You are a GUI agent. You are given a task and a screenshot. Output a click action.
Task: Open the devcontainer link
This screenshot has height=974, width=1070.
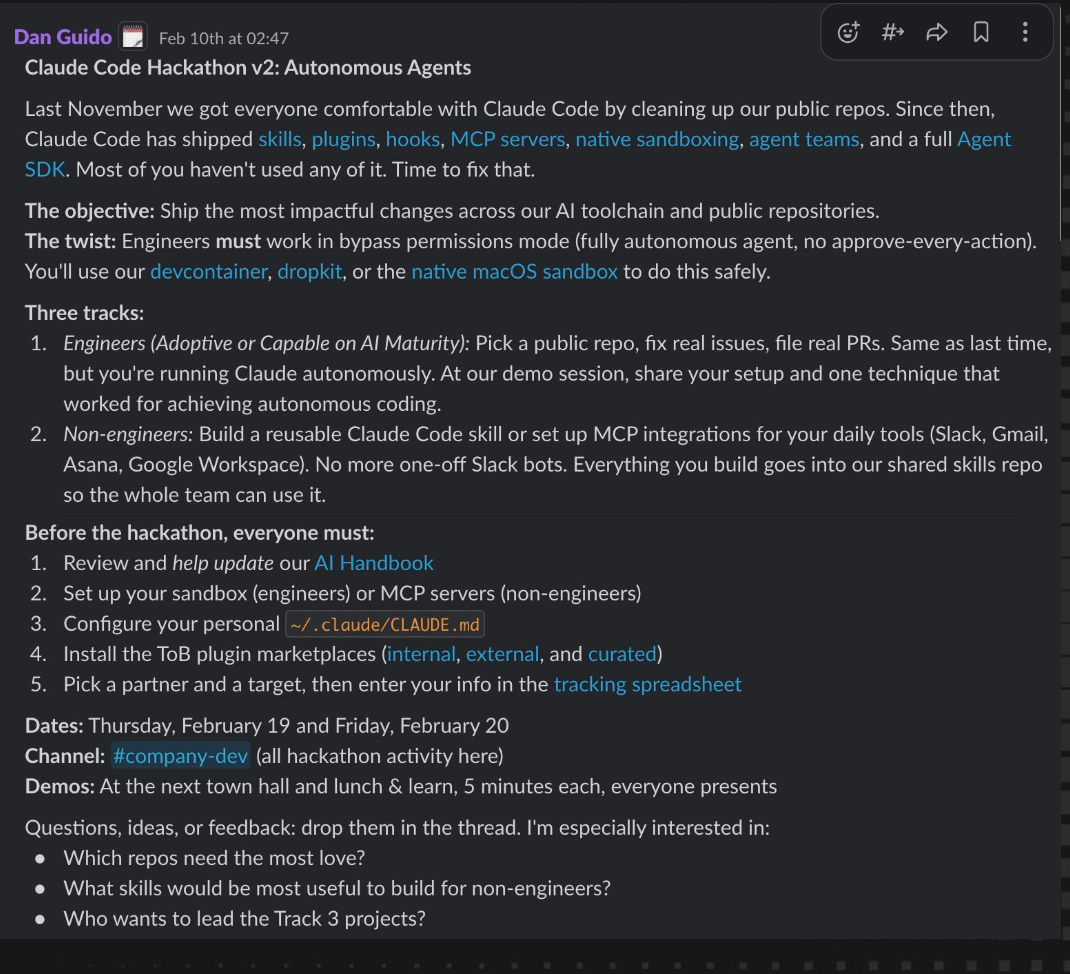209,272
